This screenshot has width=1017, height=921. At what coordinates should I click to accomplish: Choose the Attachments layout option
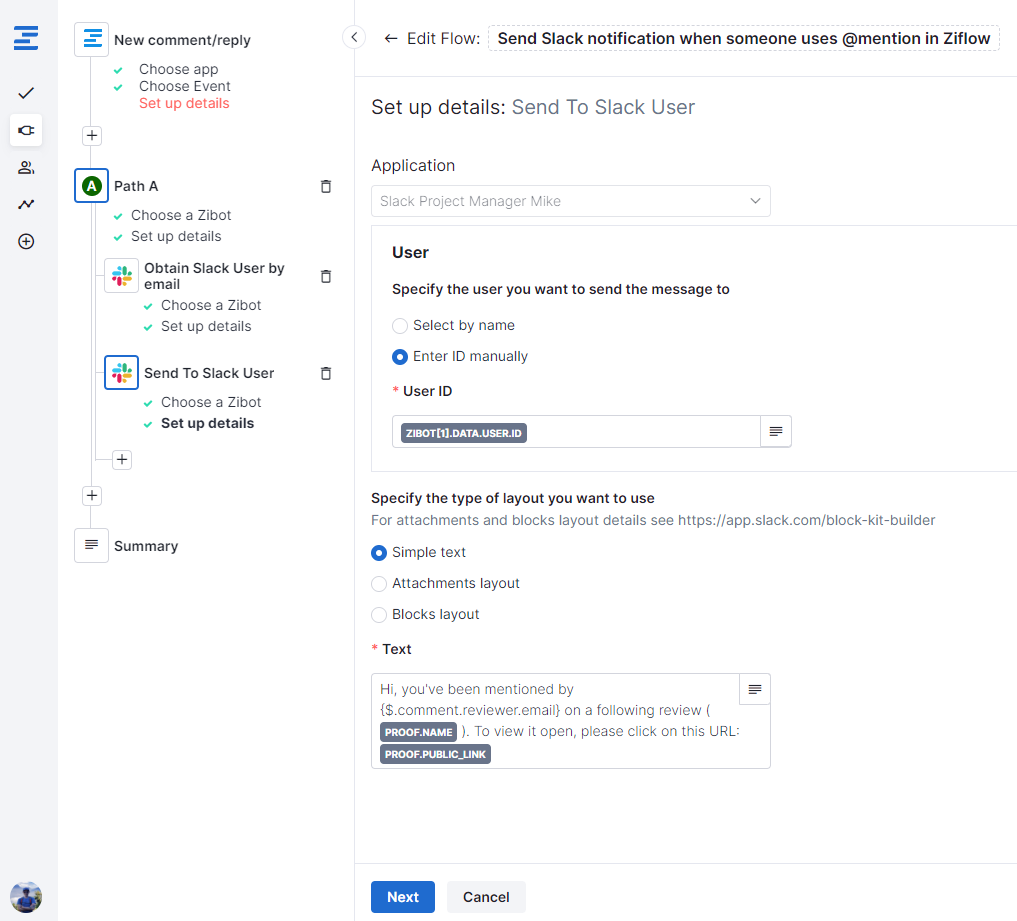[379, 583]
